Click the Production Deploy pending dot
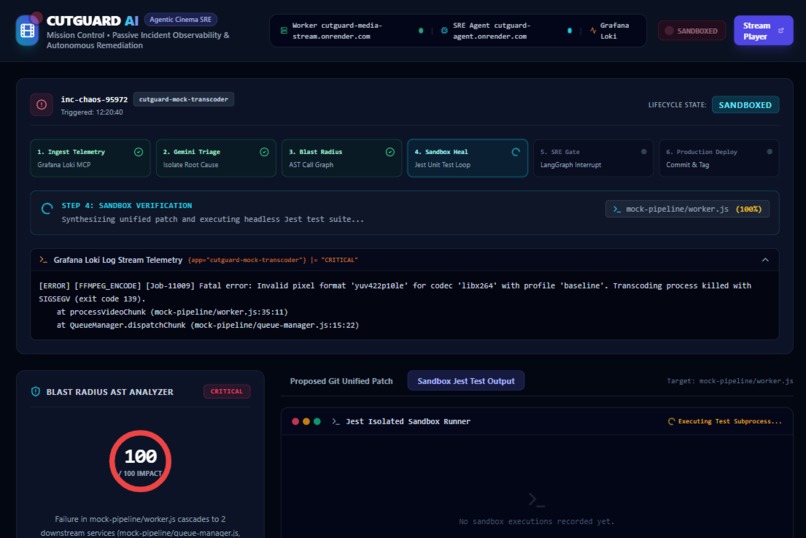This screenshot has height=538, width=806. click(770, 152)
